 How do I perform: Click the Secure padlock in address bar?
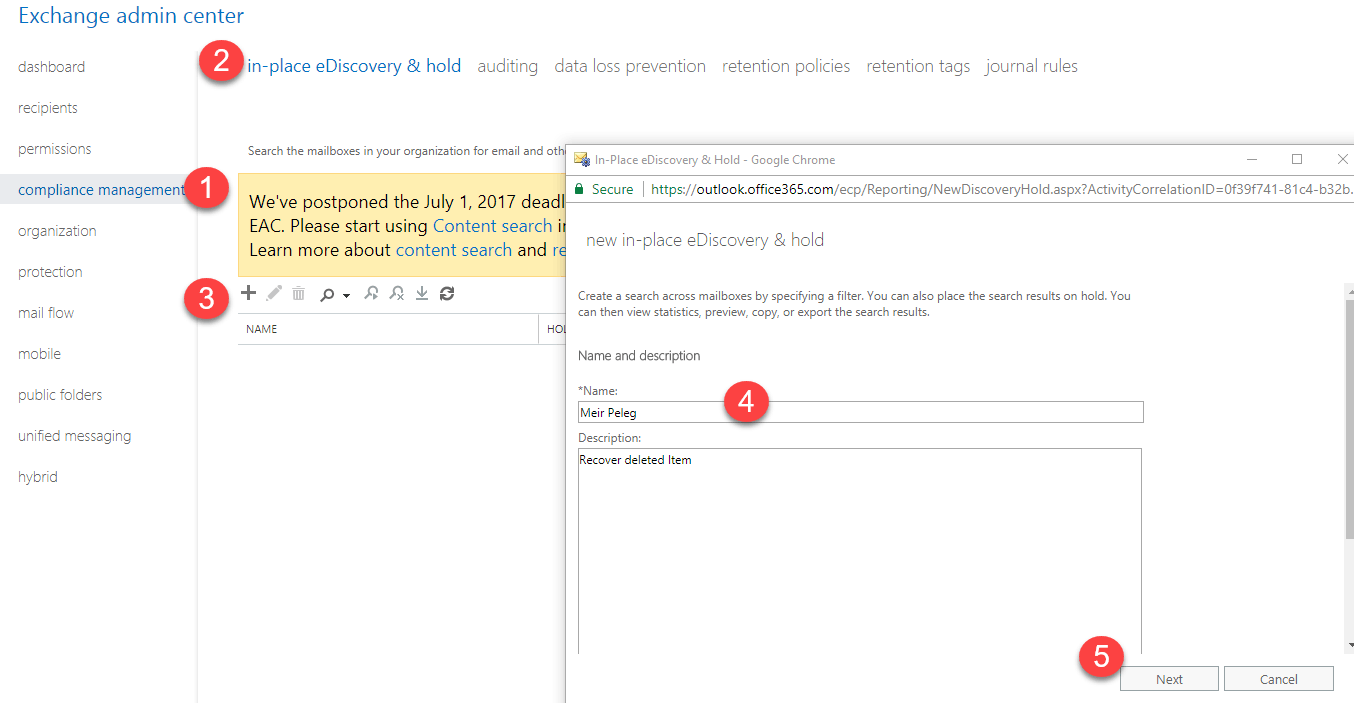coord(579,189)
